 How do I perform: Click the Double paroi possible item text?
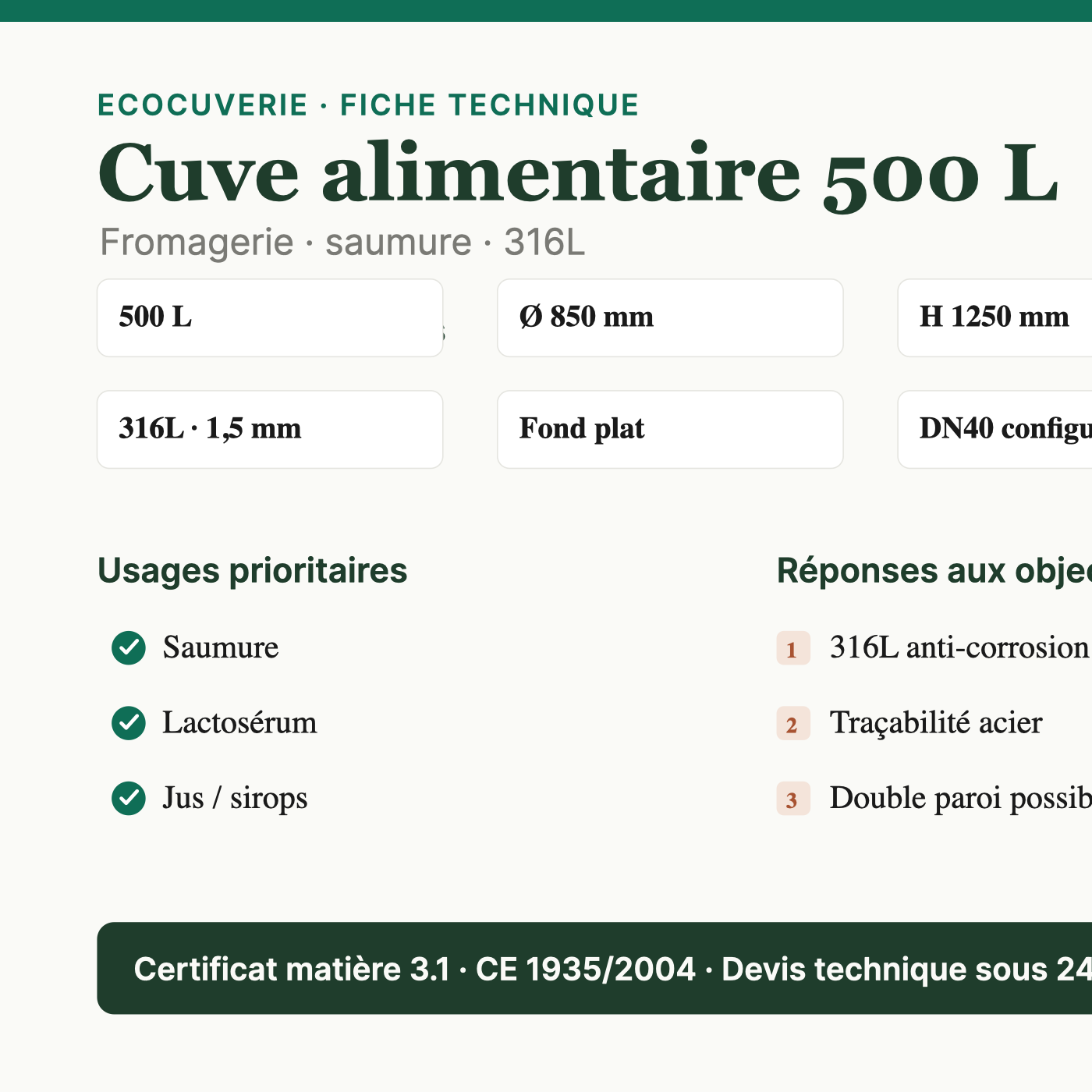(x=960, y=798)
